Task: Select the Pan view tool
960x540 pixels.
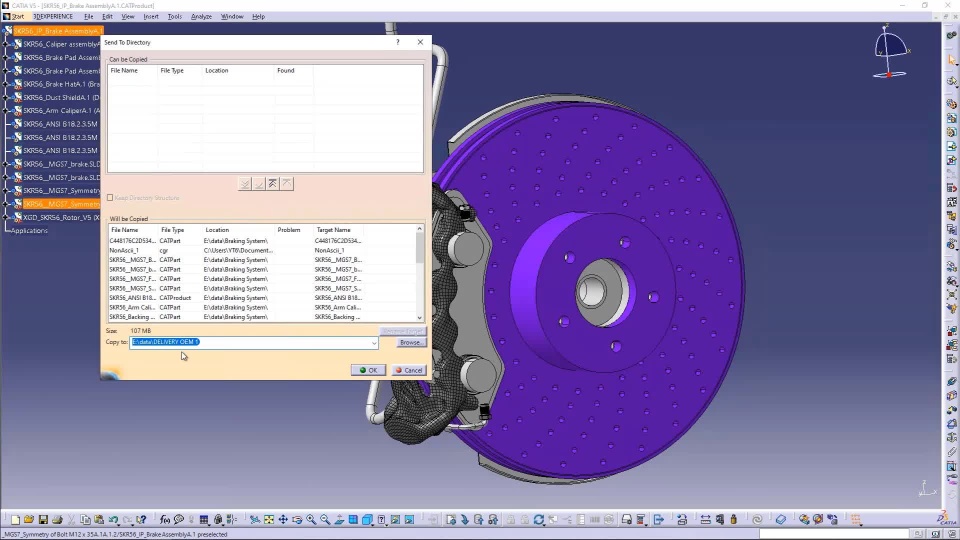Action: coord(283,520)
